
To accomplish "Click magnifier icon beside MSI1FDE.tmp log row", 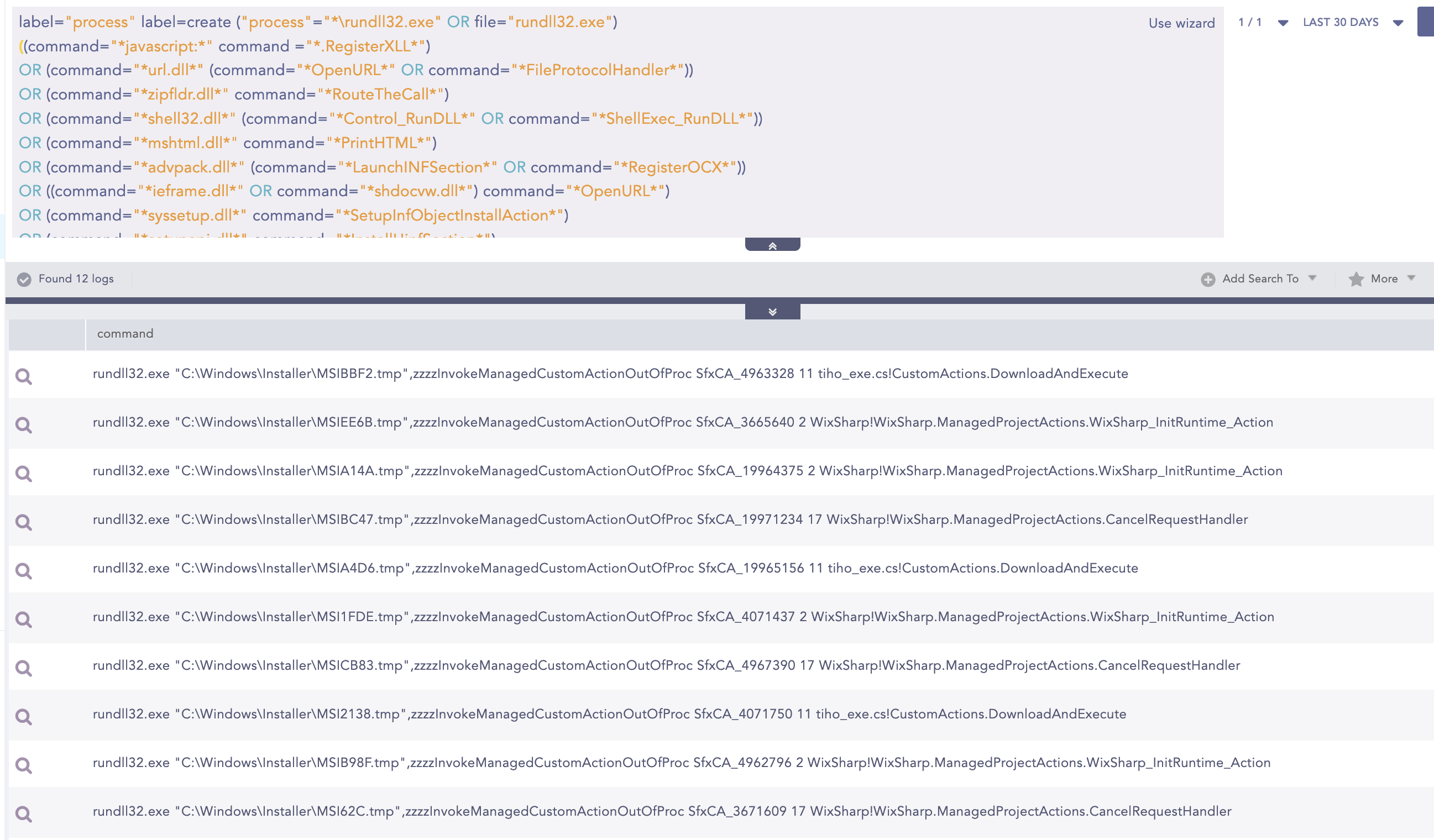I will (23, 620).
